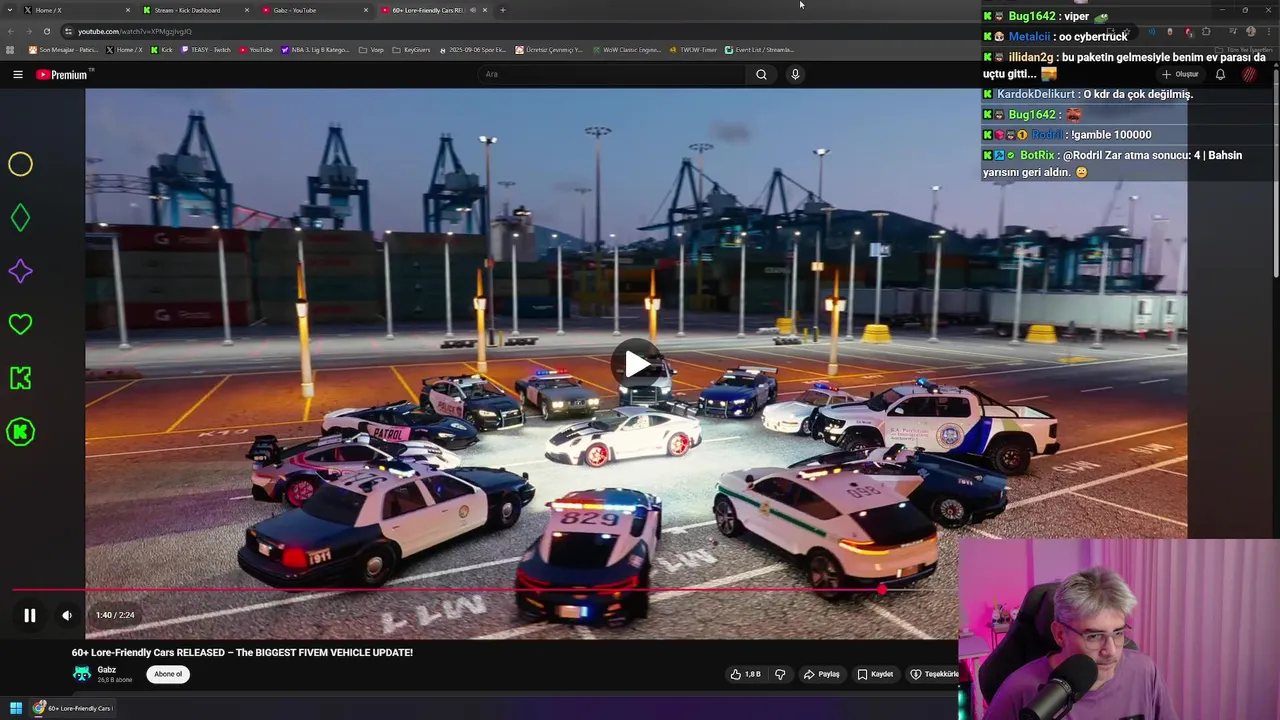Close the Gabz - YouTube tab
This screenshot has height=720, width=1280.
coord(366,10)
